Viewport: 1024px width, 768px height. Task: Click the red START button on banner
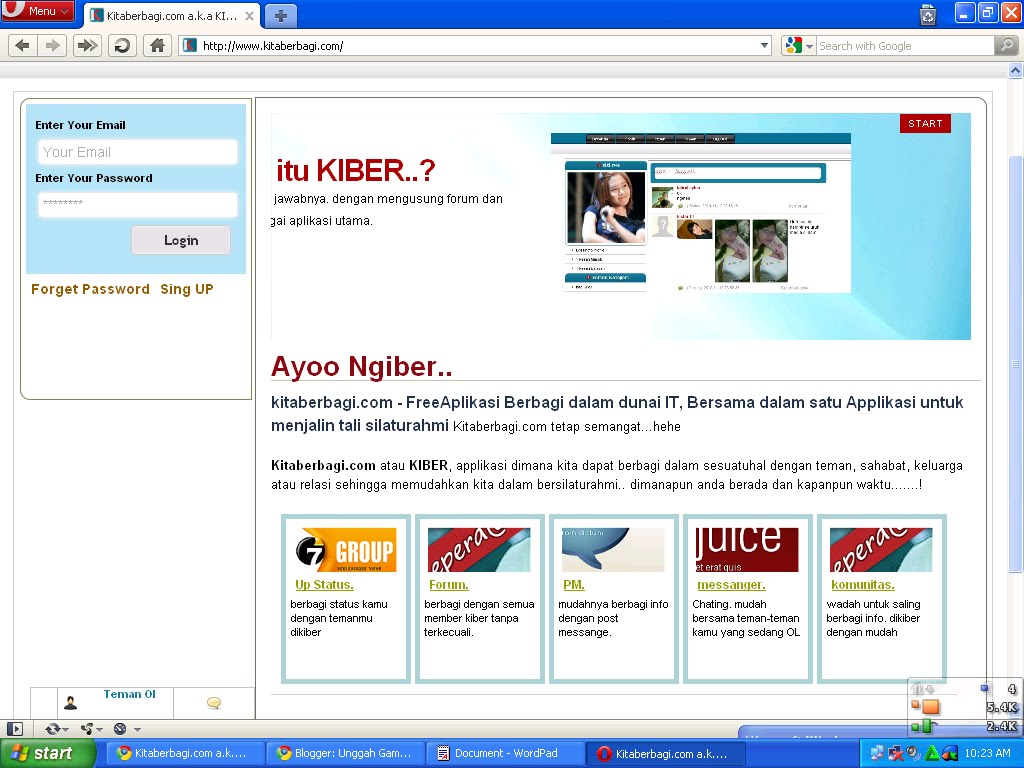(925, 123)
